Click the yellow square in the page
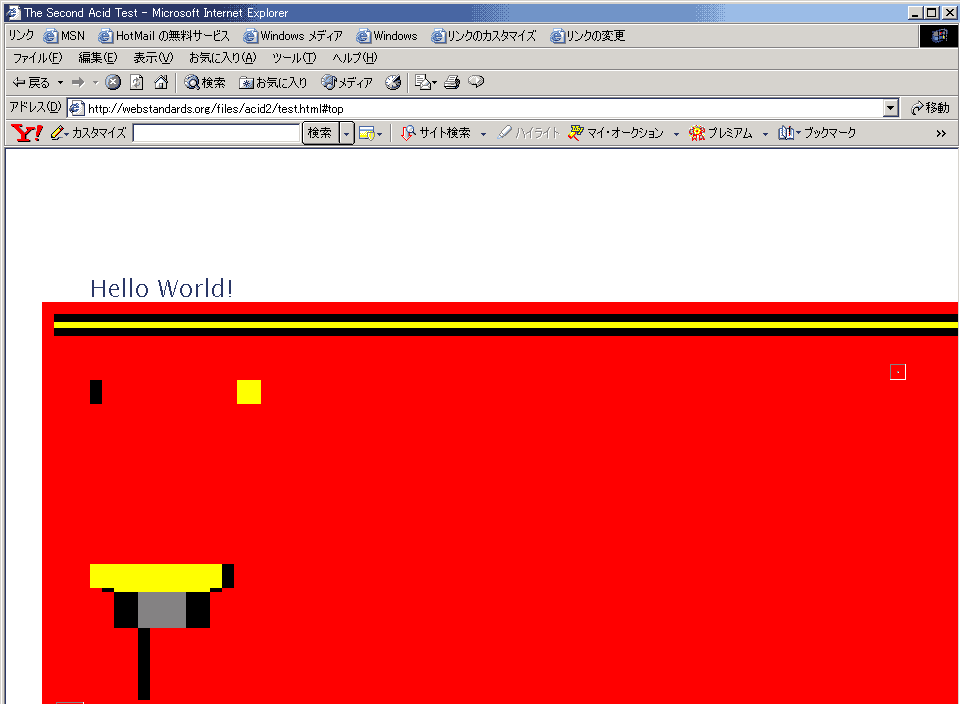Viewport: 960px width, 704px height. coord(249,392)
